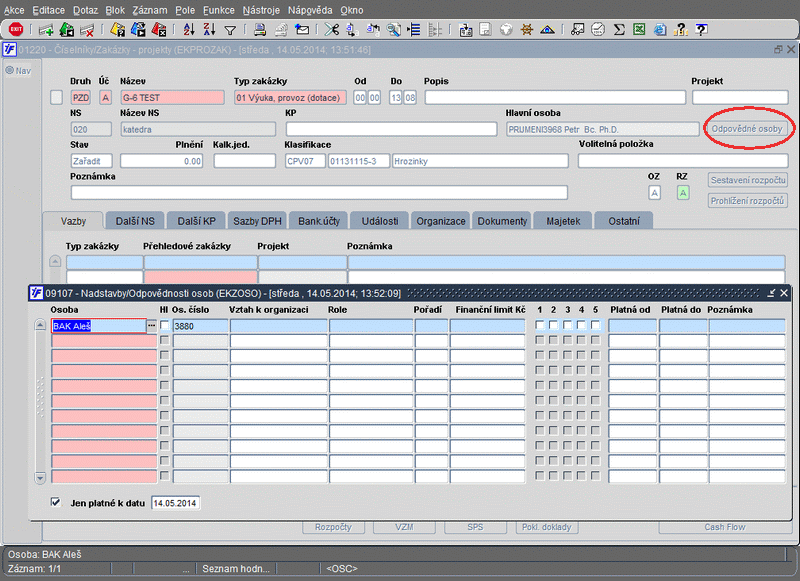The height and width of the screenshot is (581, 800).
Task: Tick column 1 checkbox in first row
Action: (x=540, y=326)
